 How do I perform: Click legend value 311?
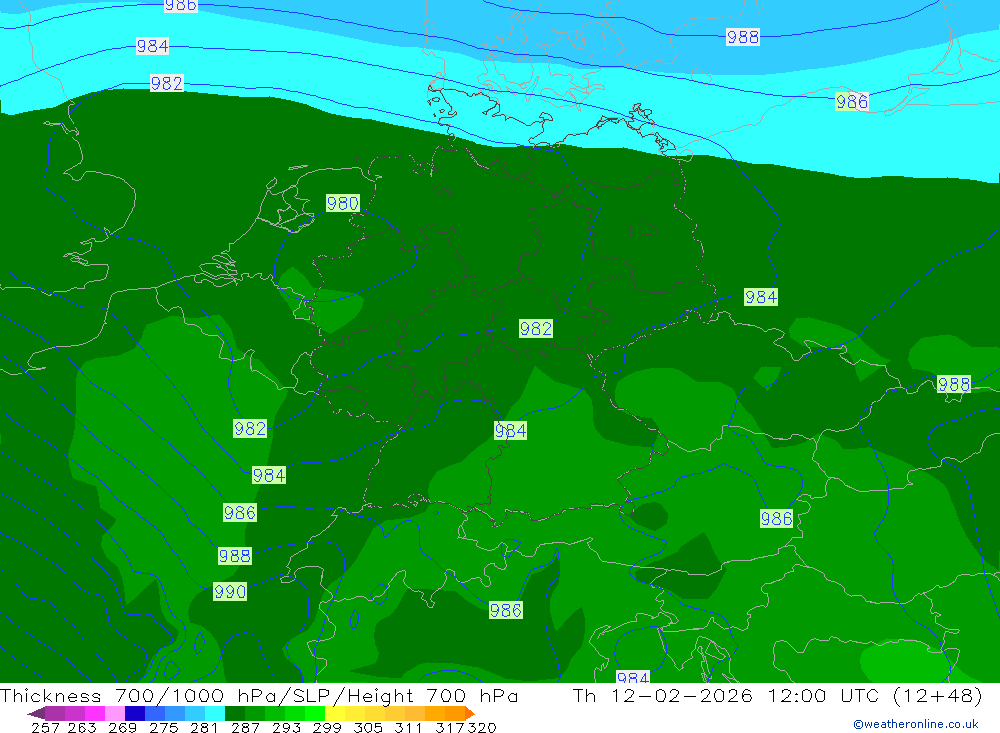(x=408, y=727)
